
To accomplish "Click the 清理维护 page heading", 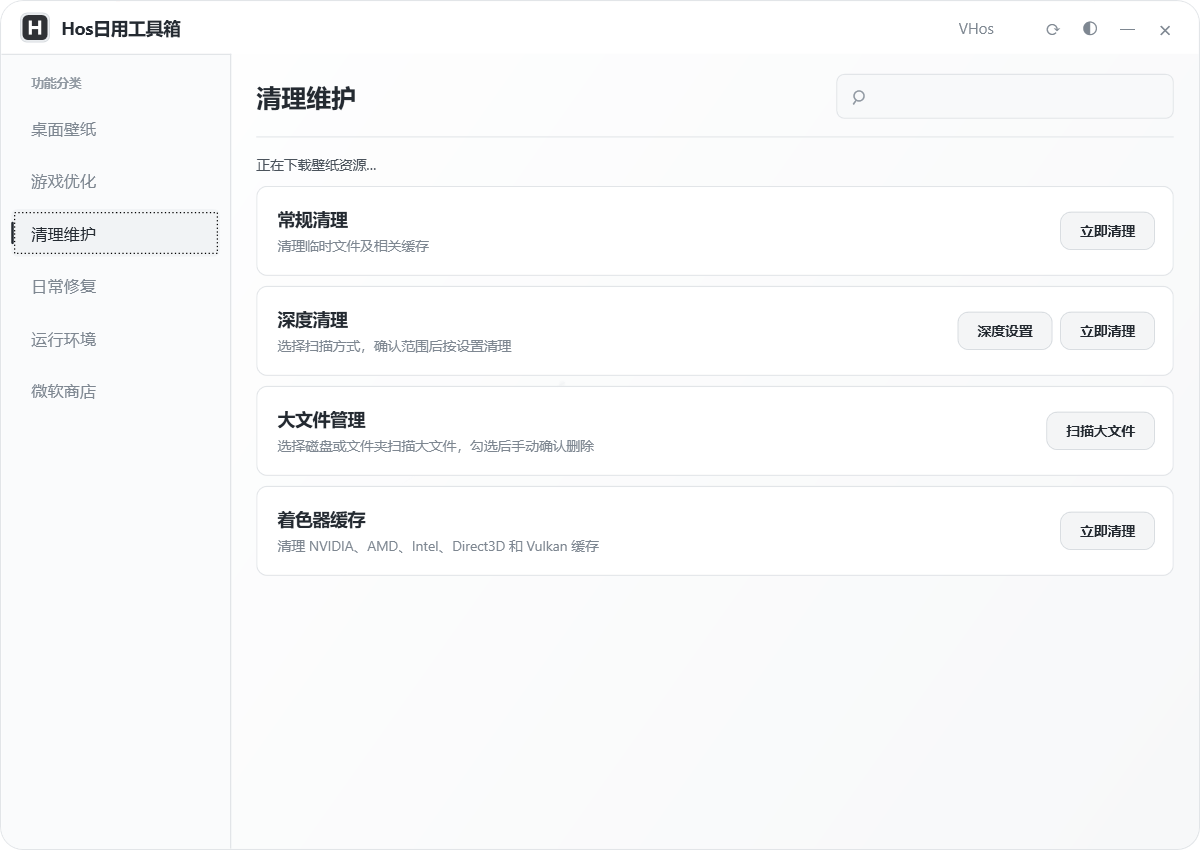I will (305, 98).
